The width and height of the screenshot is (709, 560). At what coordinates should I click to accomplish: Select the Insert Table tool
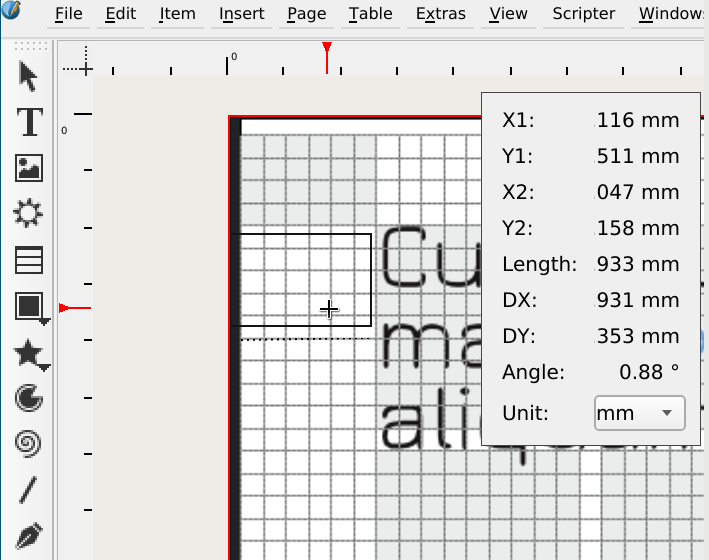point(29,260)
